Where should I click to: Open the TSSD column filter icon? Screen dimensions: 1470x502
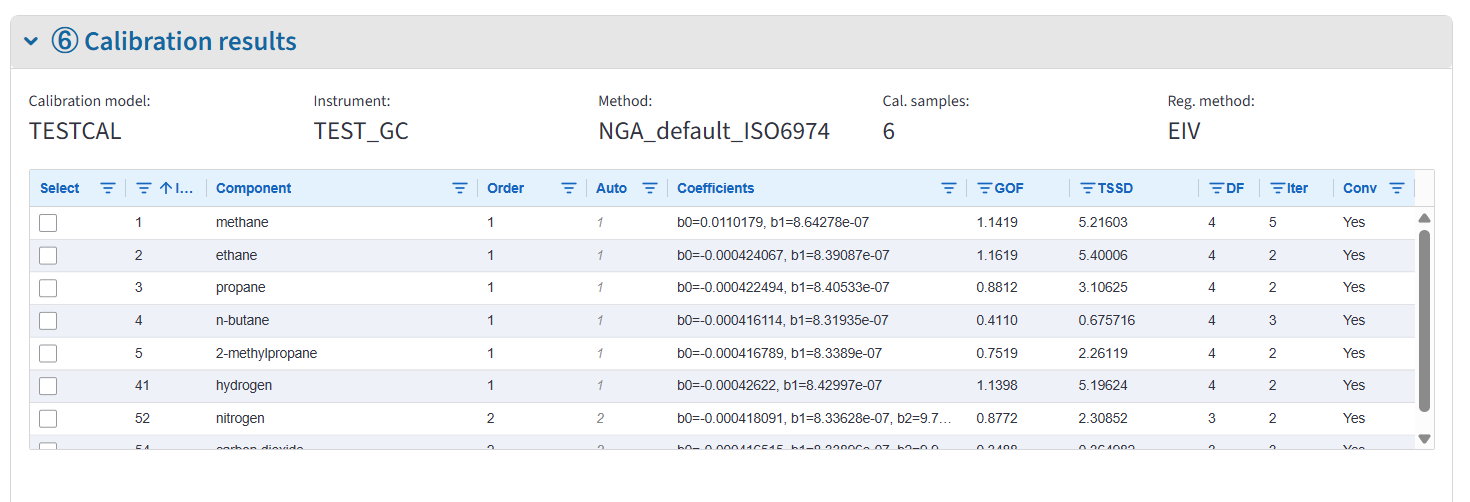point(1088,188)
